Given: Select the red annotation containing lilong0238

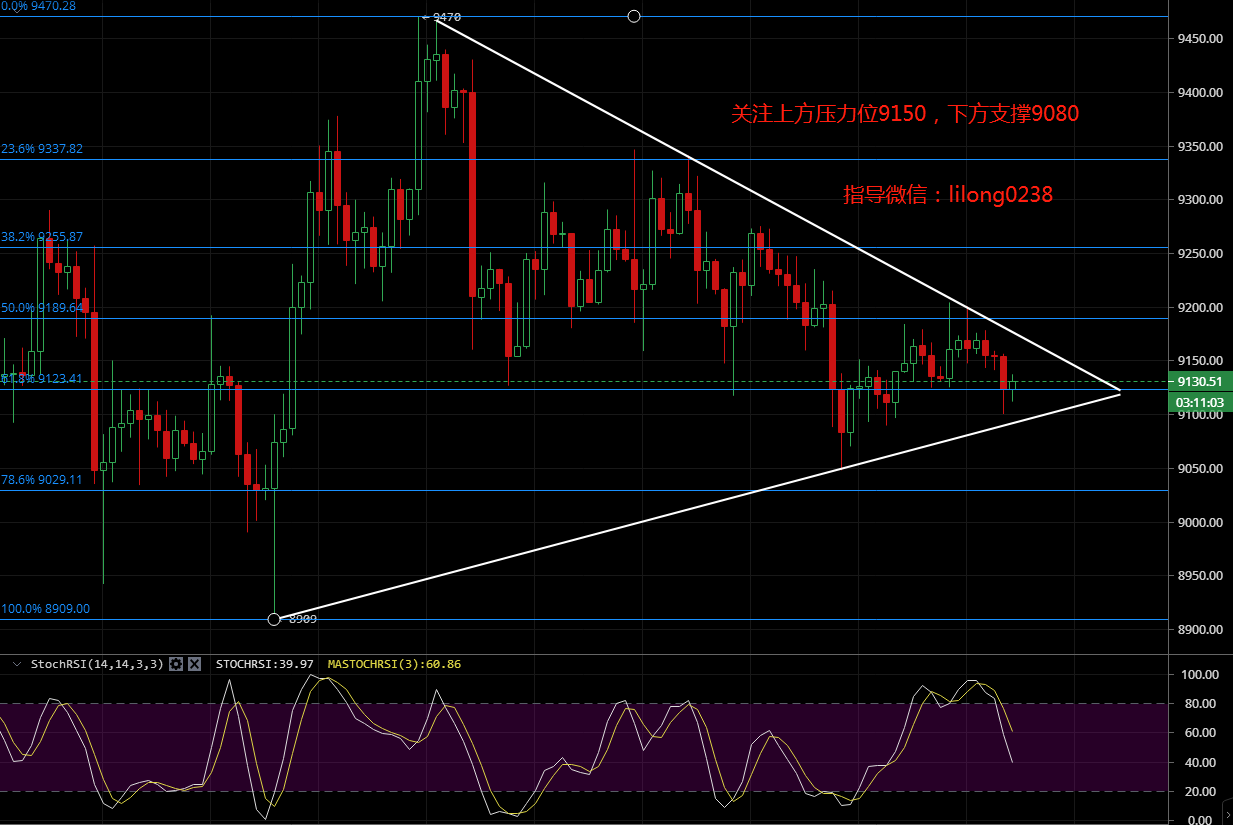Looking at the screenshot, I should pos(947,195).
